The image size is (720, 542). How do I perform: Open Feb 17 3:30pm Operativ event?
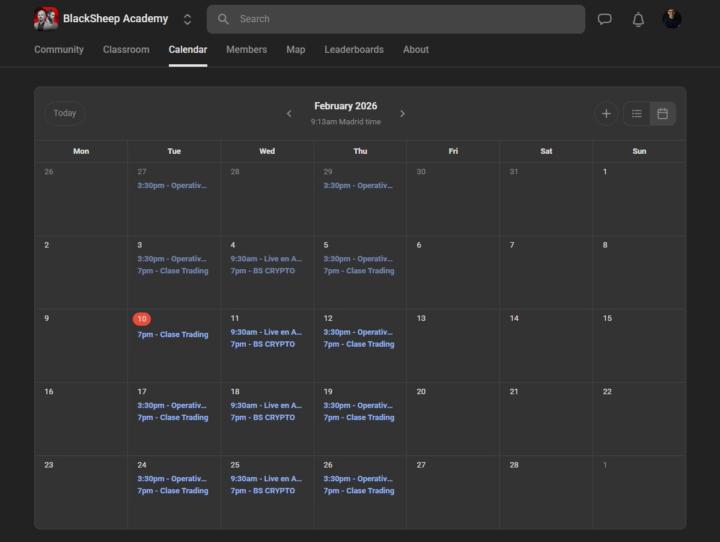point(172,406)
